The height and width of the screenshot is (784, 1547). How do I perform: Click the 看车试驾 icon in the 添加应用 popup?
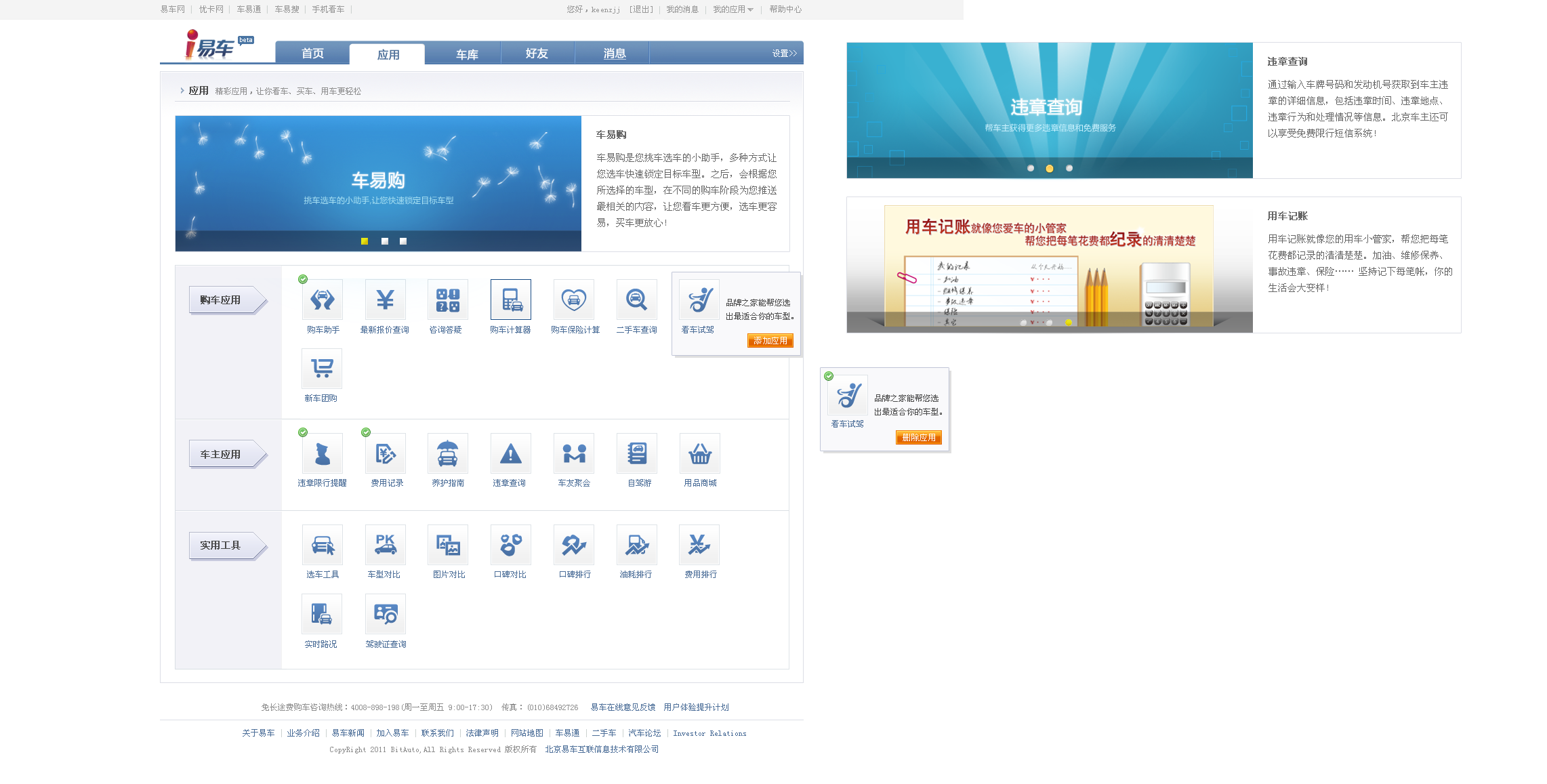click(699, 300)
